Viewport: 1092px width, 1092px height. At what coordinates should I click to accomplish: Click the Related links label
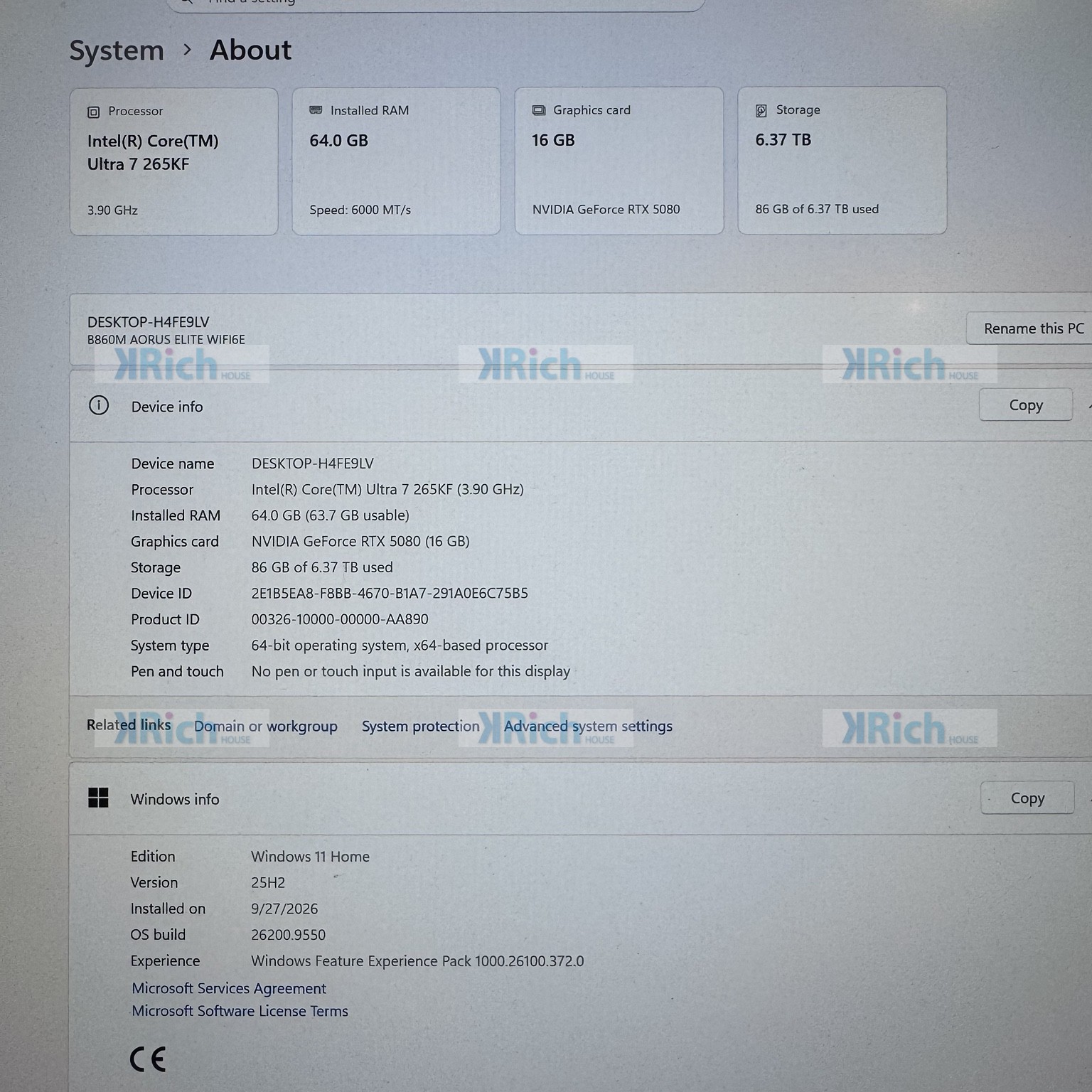click(x=129, y=725)
